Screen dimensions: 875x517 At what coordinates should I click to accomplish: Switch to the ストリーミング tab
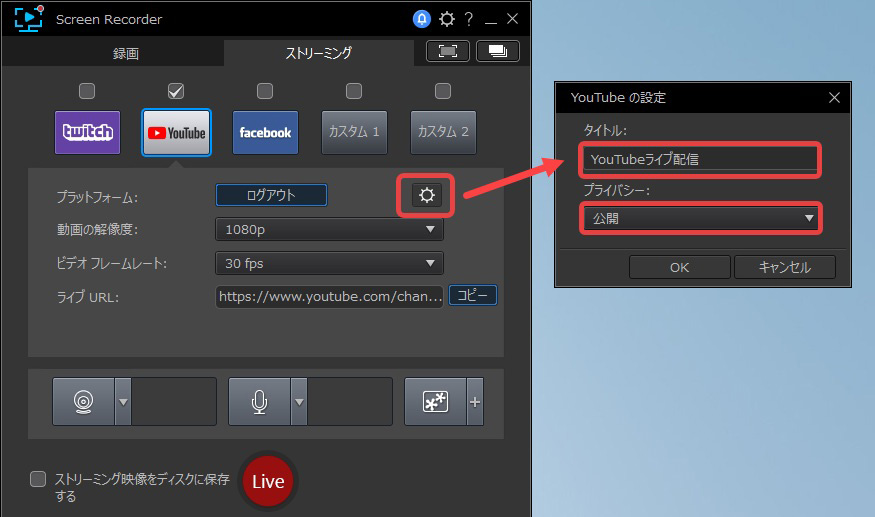click(319, 53)
